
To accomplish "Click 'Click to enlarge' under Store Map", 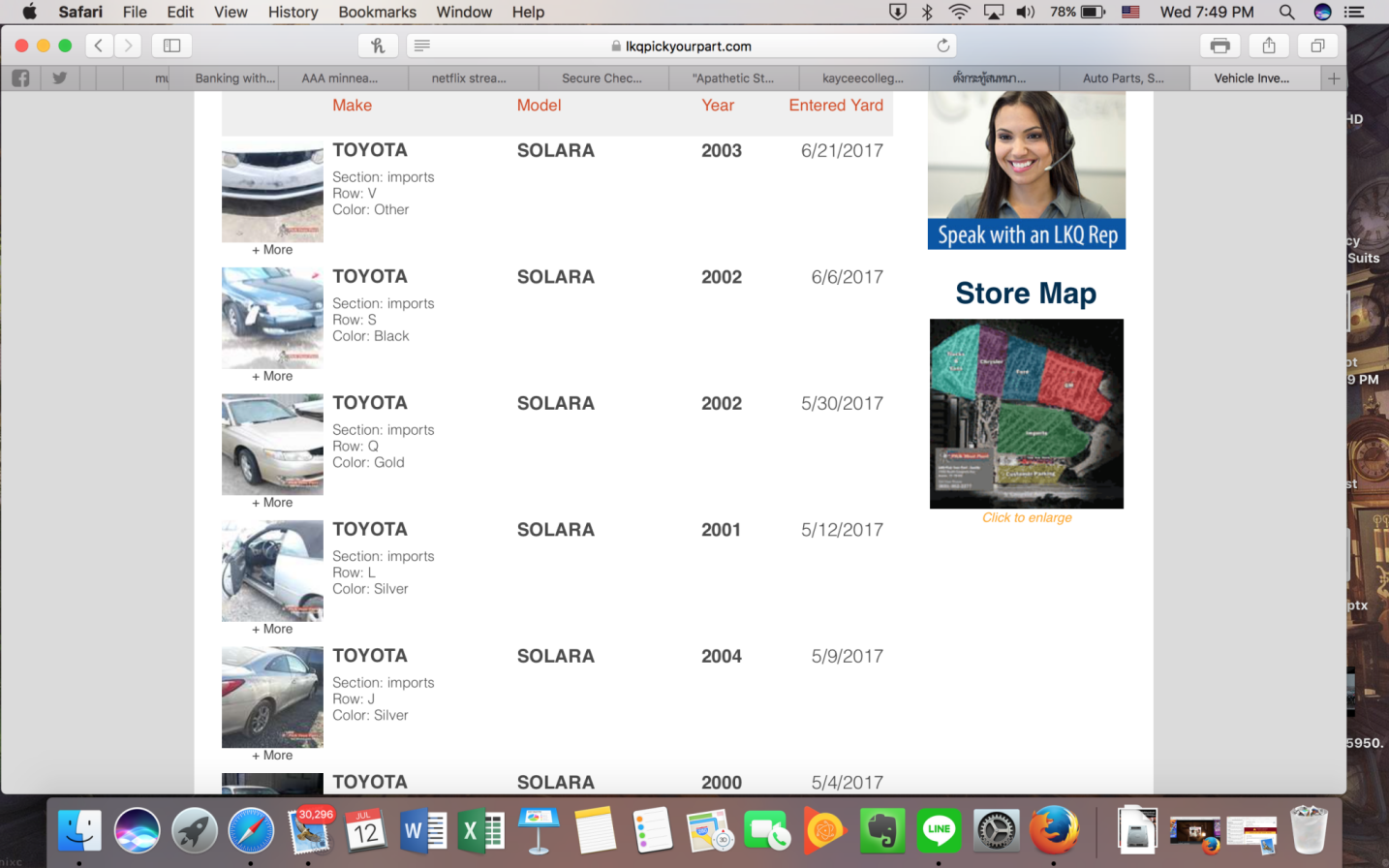I will pyautogui.click(x=1027, y=517).
